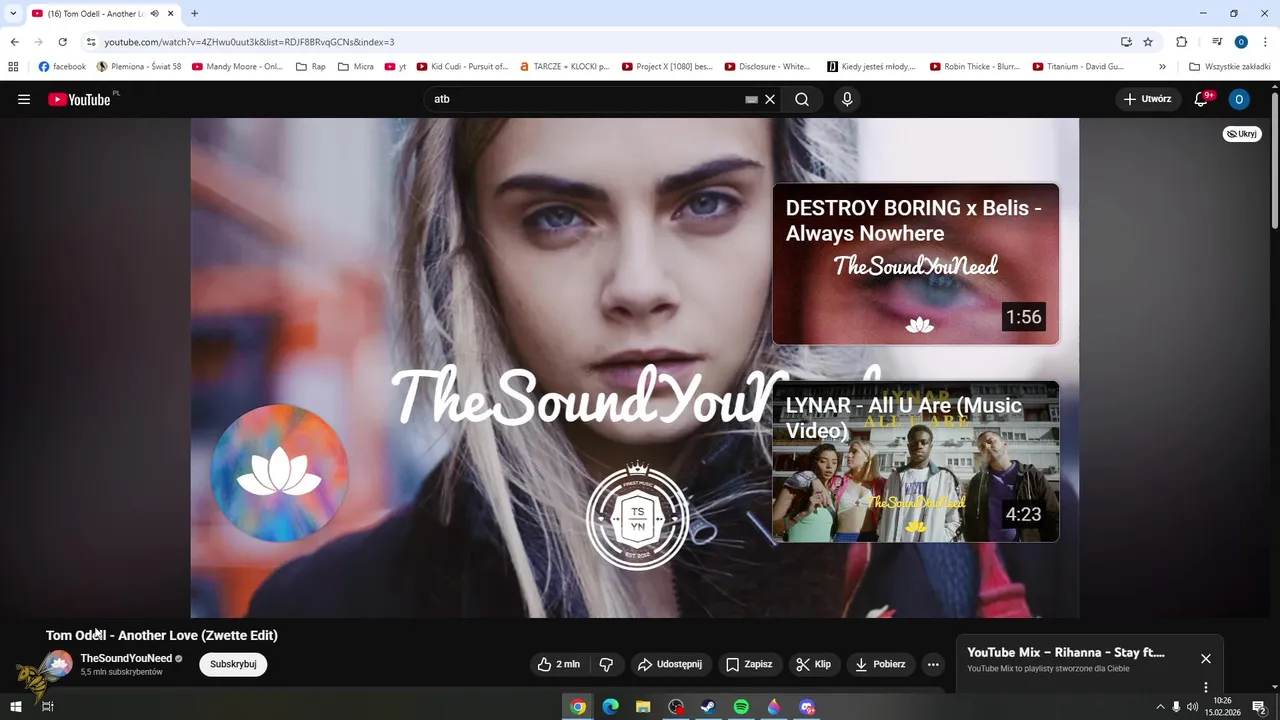1280x720 pixels.
Task: Open the Micra bookmarks folder
Action: click(x=355, y=67)
